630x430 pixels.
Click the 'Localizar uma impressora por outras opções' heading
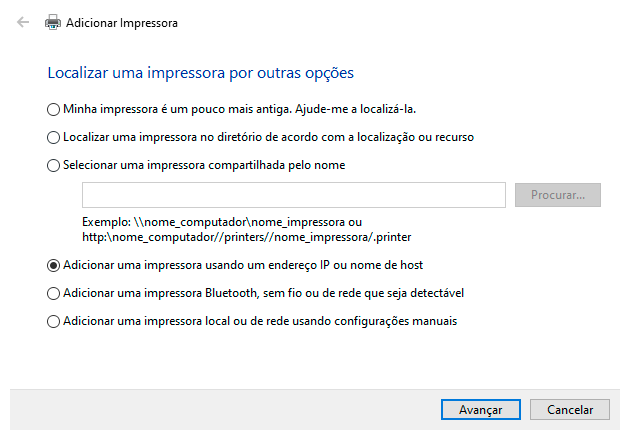point(200,73)
